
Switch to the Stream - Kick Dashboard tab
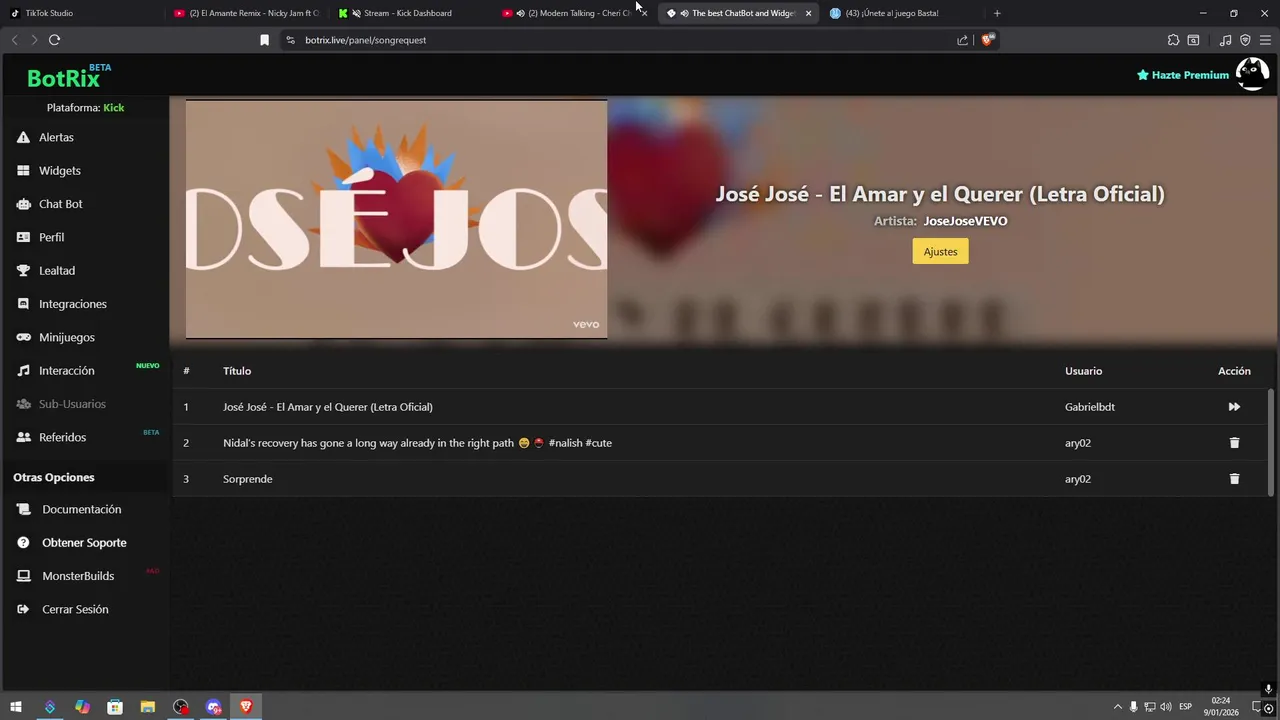(x=410, y=13)
